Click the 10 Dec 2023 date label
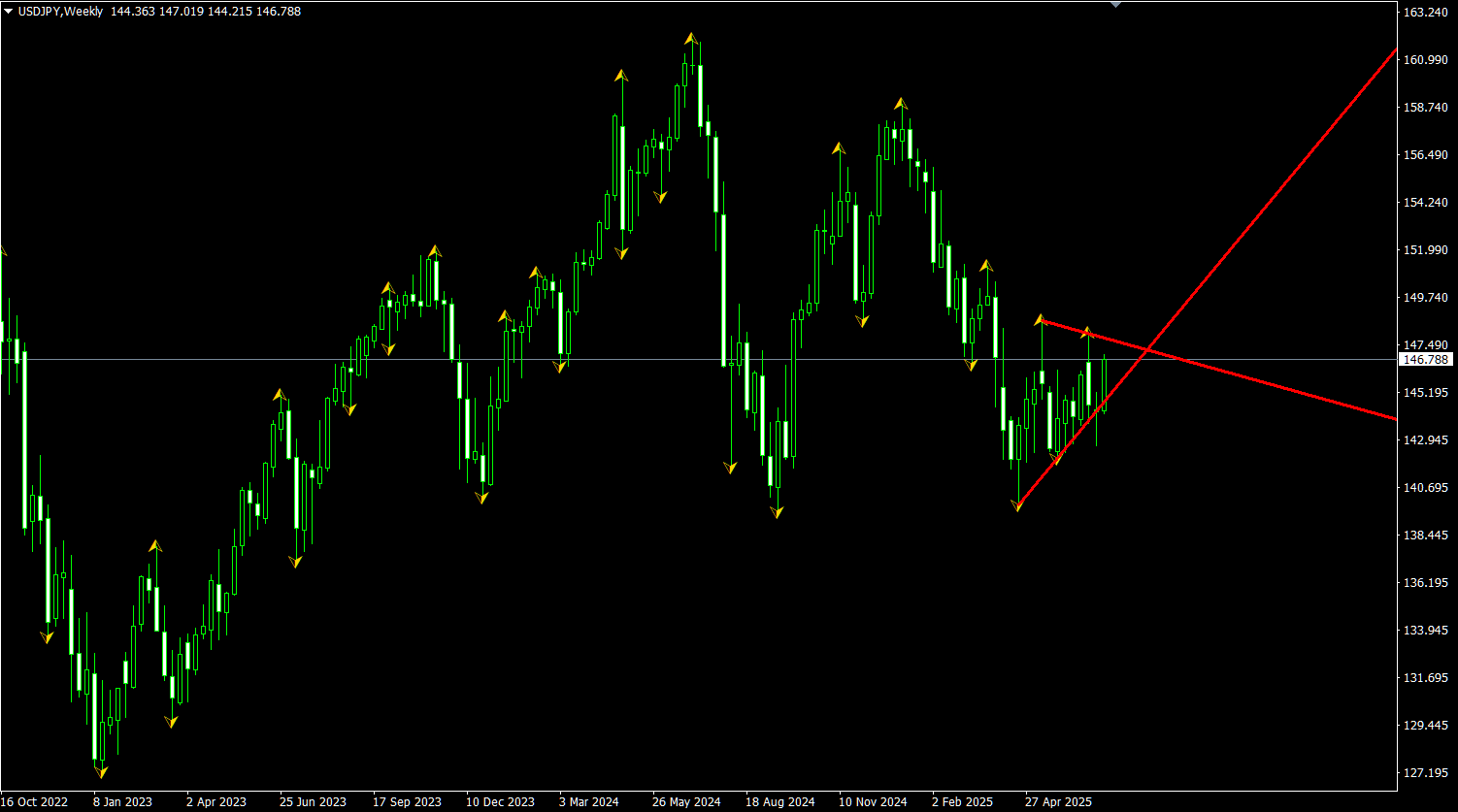The image size is (1458, 812). tap(500, 802)
